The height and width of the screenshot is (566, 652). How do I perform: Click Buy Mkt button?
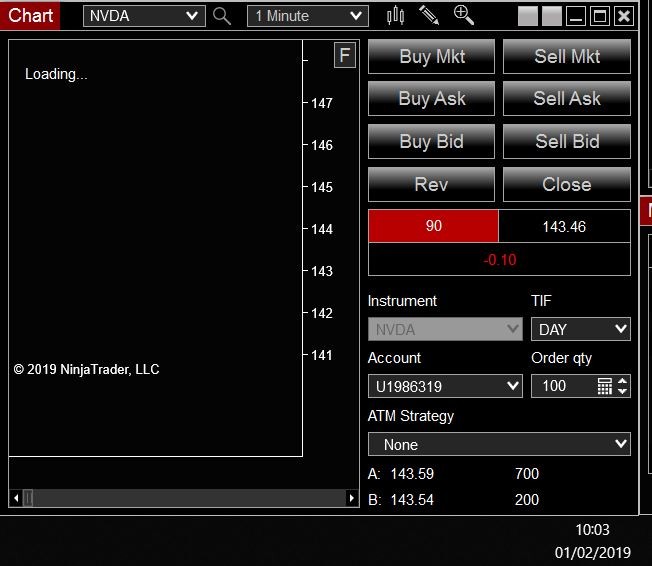pos(431,57)
